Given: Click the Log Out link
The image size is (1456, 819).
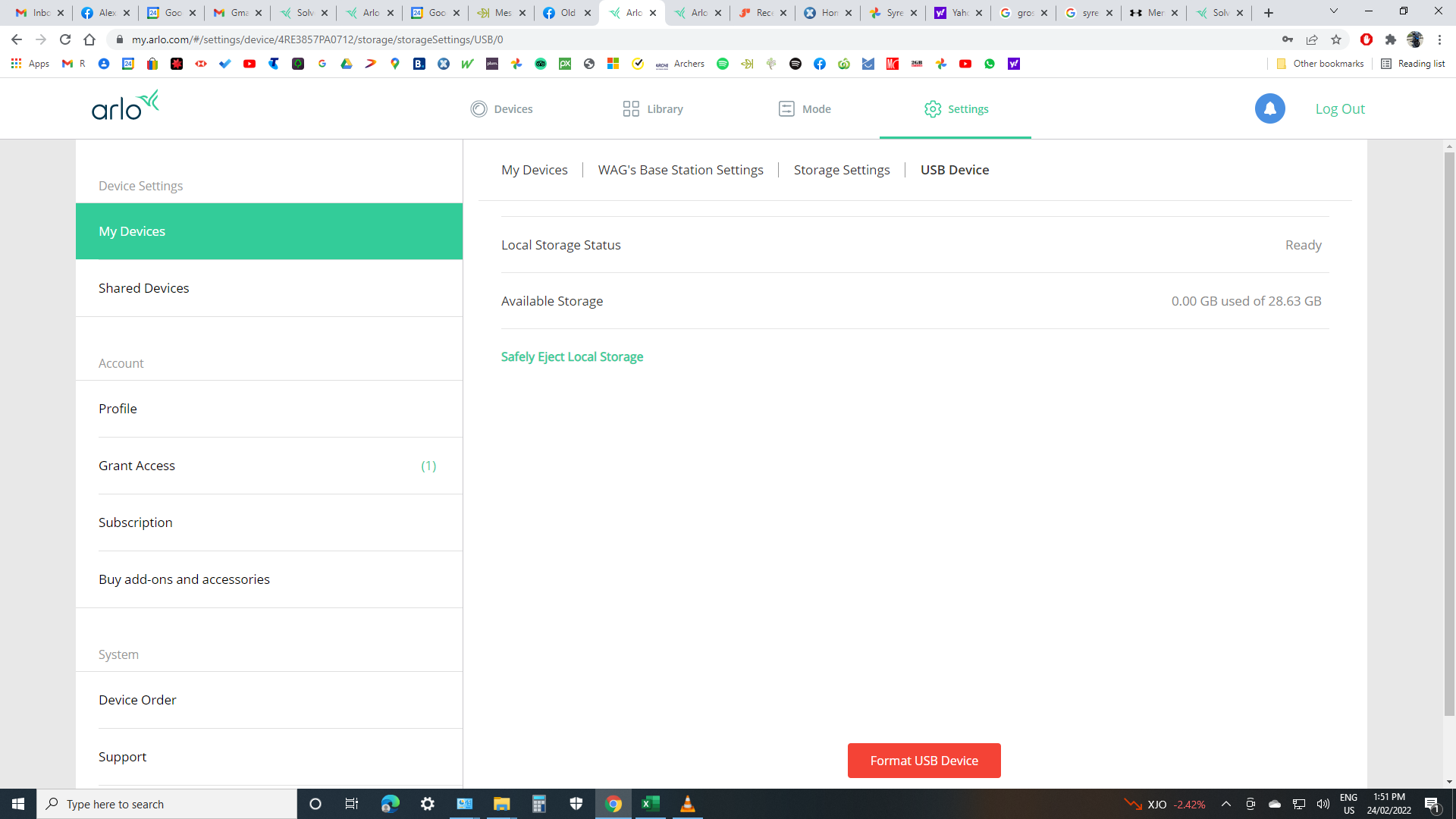Looking at the screenshot, I should [x=1339, y=108].
